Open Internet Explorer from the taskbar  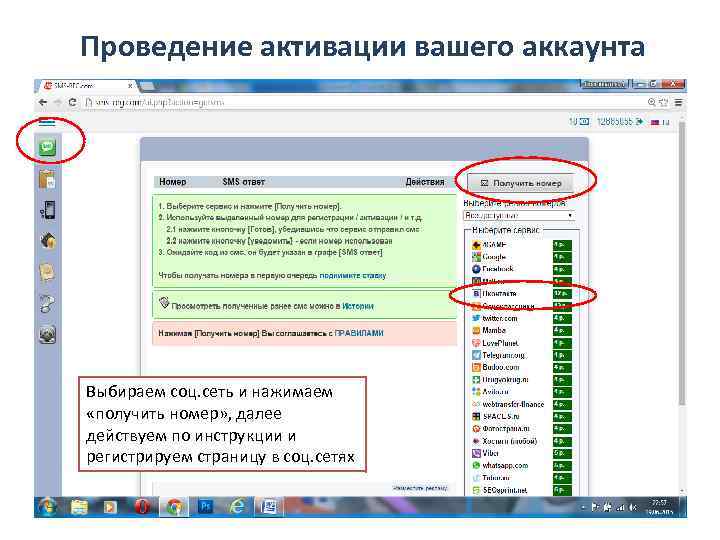click(237, 507)
